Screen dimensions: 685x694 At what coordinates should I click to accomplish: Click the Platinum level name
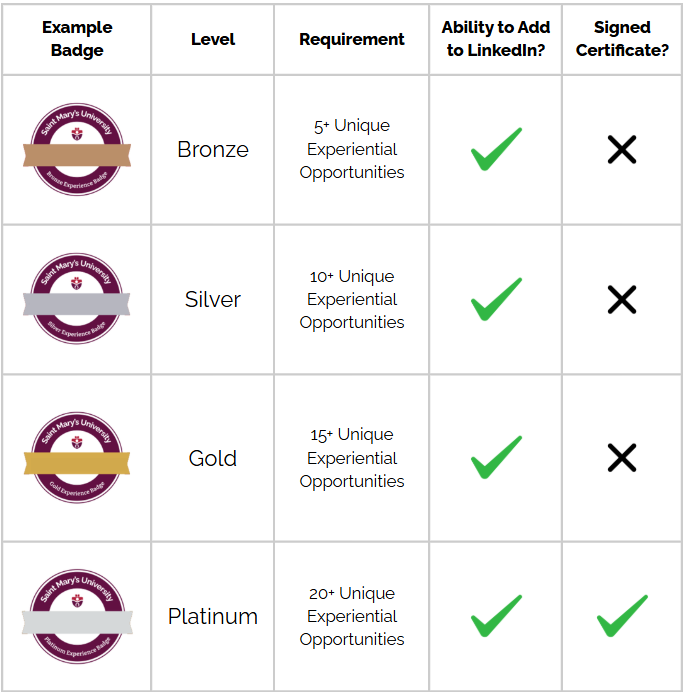(213, 616)
